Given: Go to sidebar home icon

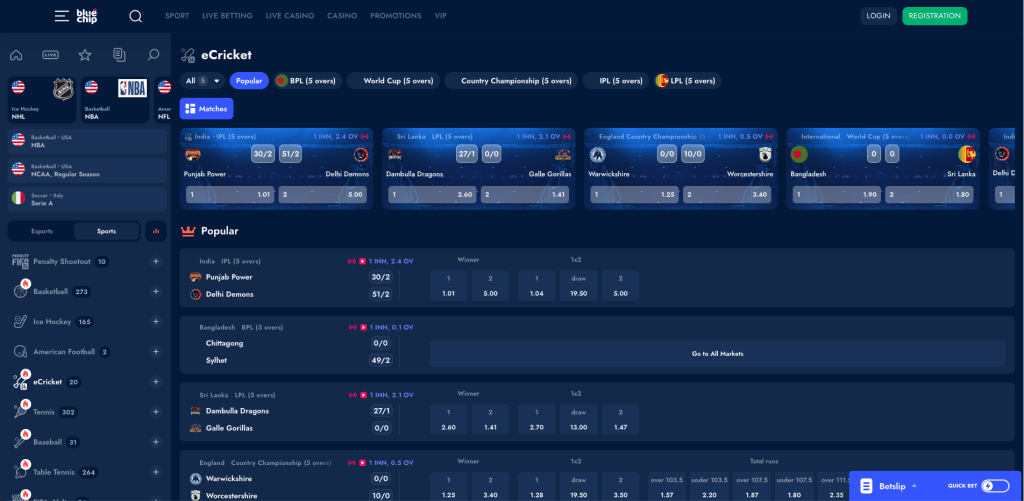Looking at the screenshot, I should pyautogui.click(x=16, y=55).
